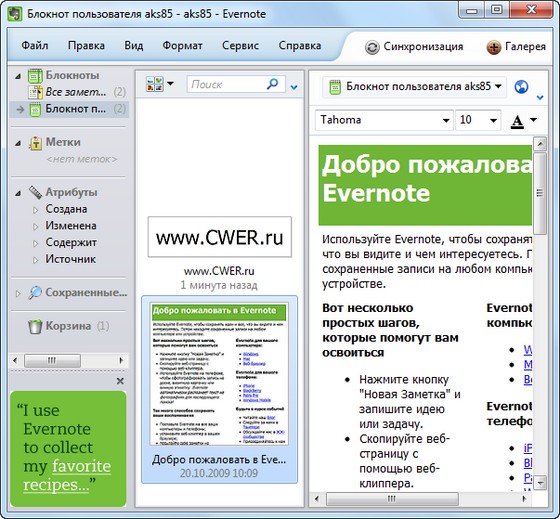
Task: Click the 20.10.2009 10:09 note date
Action: 219,473
